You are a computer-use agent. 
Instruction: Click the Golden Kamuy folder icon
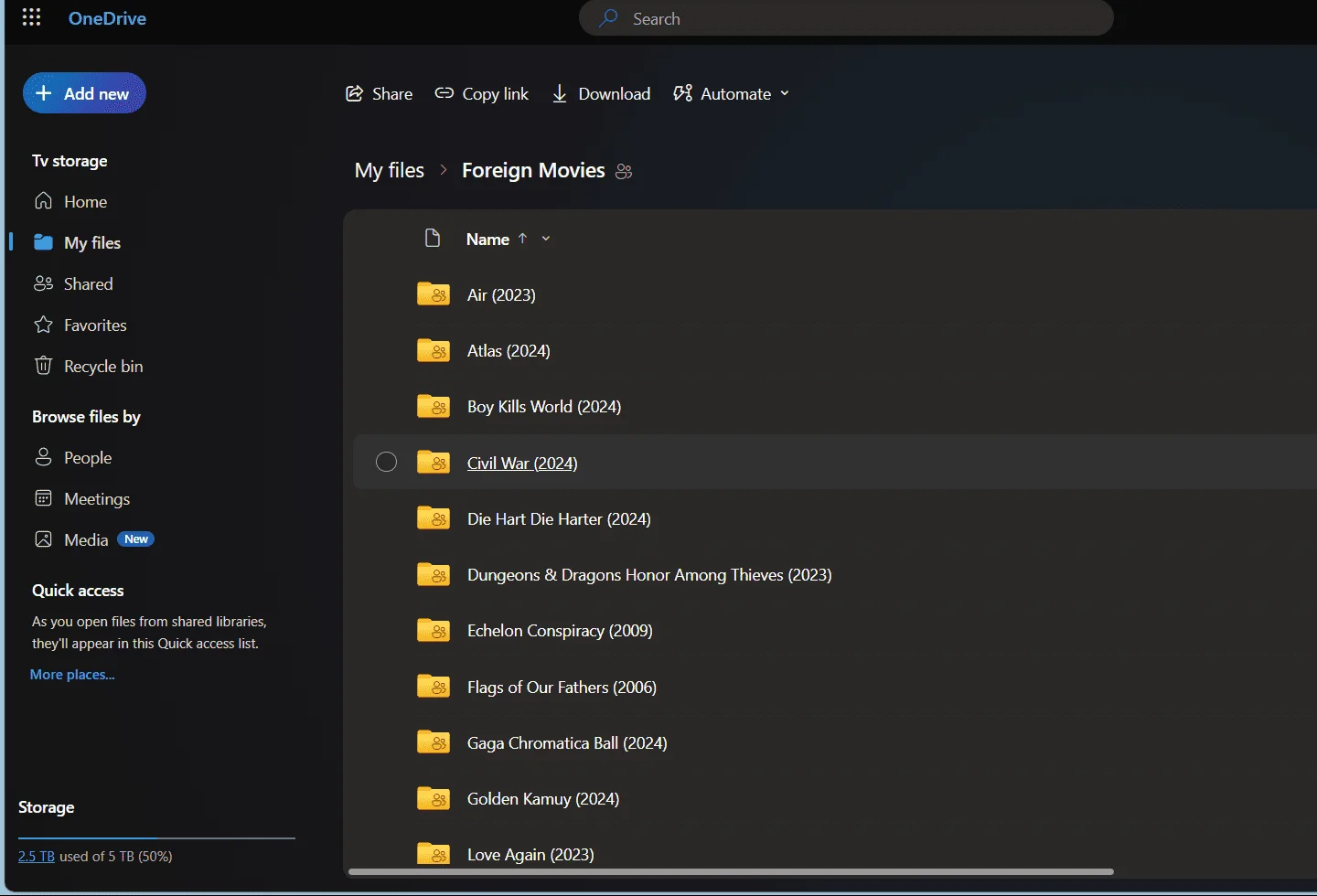(434, 798)
